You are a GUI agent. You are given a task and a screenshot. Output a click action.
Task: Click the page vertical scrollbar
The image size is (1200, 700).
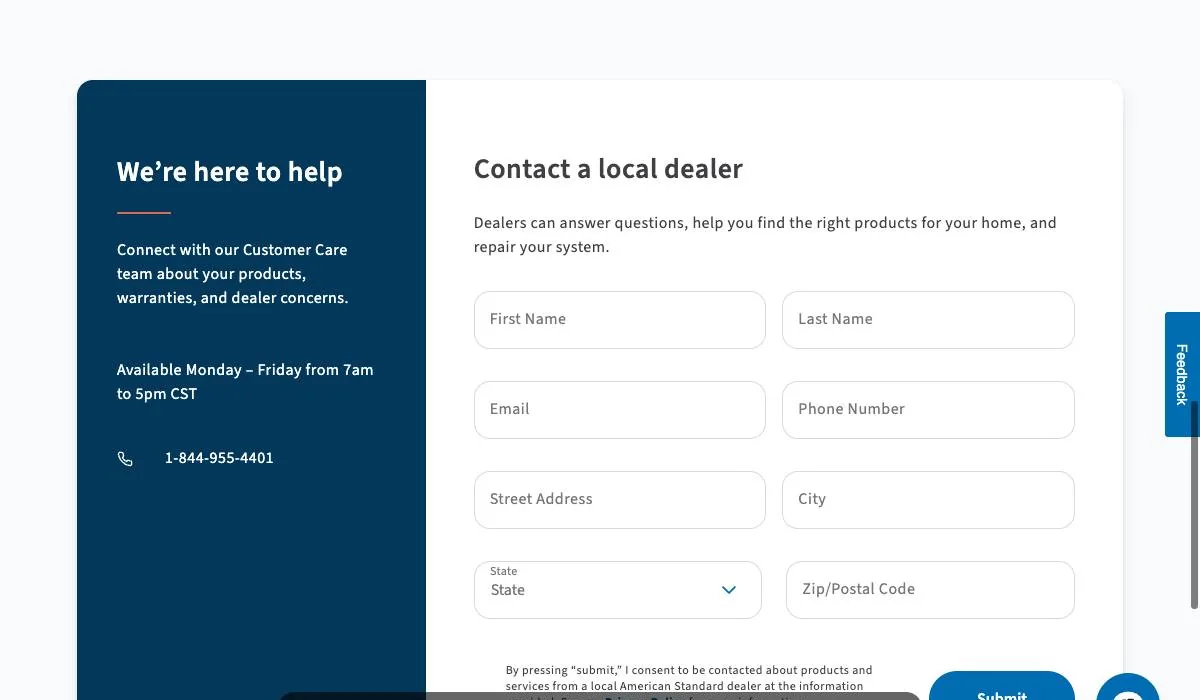point(1194,505)
